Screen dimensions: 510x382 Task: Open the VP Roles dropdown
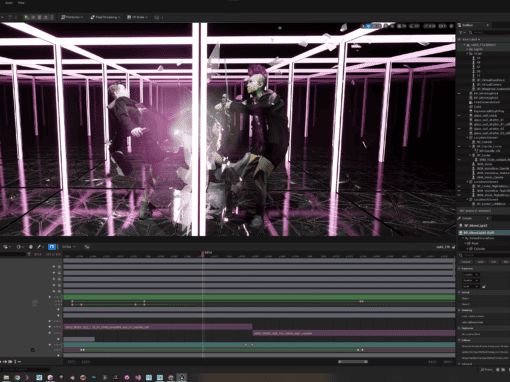137,17
